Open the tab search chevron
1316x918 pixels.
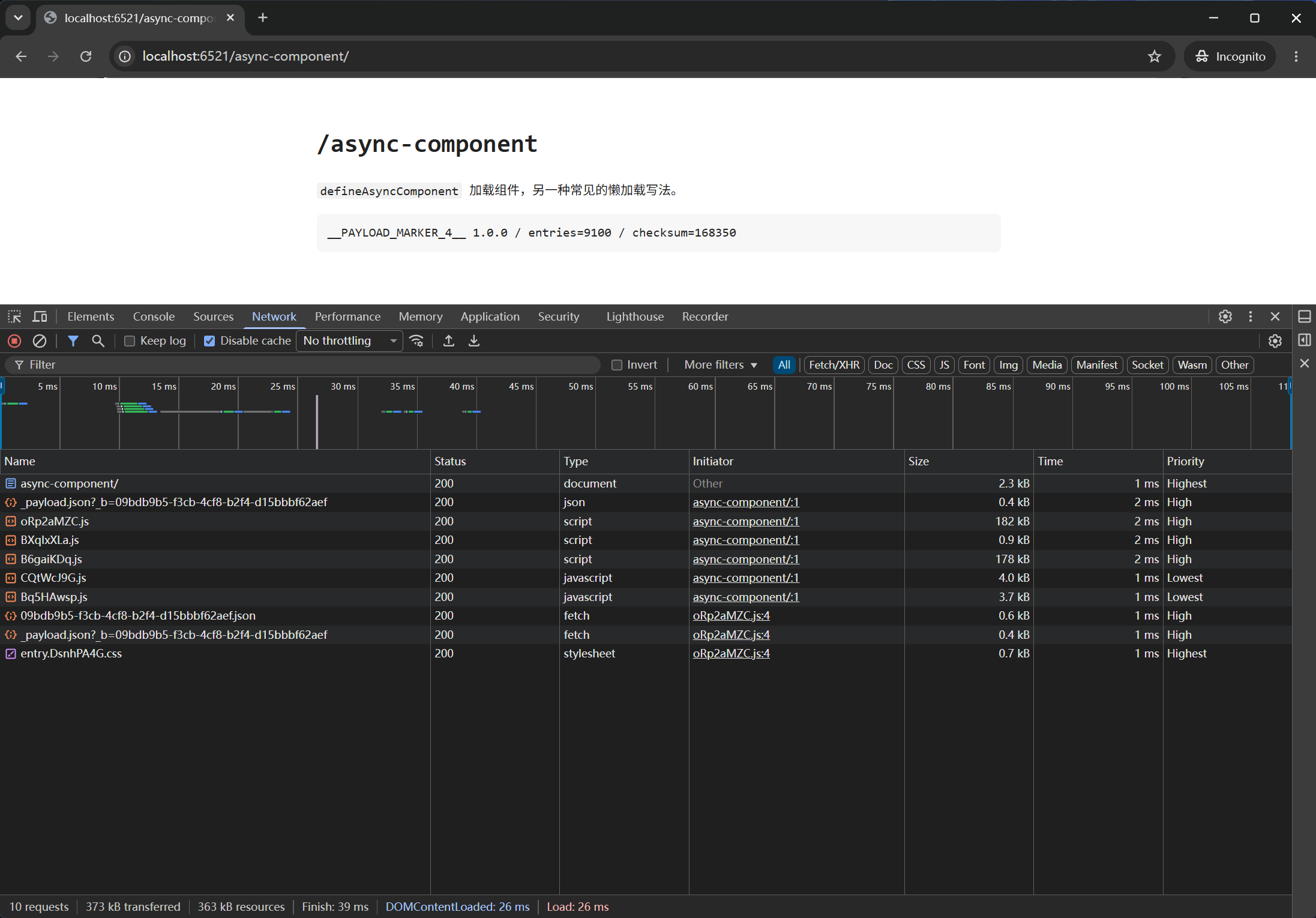click(x=18, y=18)
